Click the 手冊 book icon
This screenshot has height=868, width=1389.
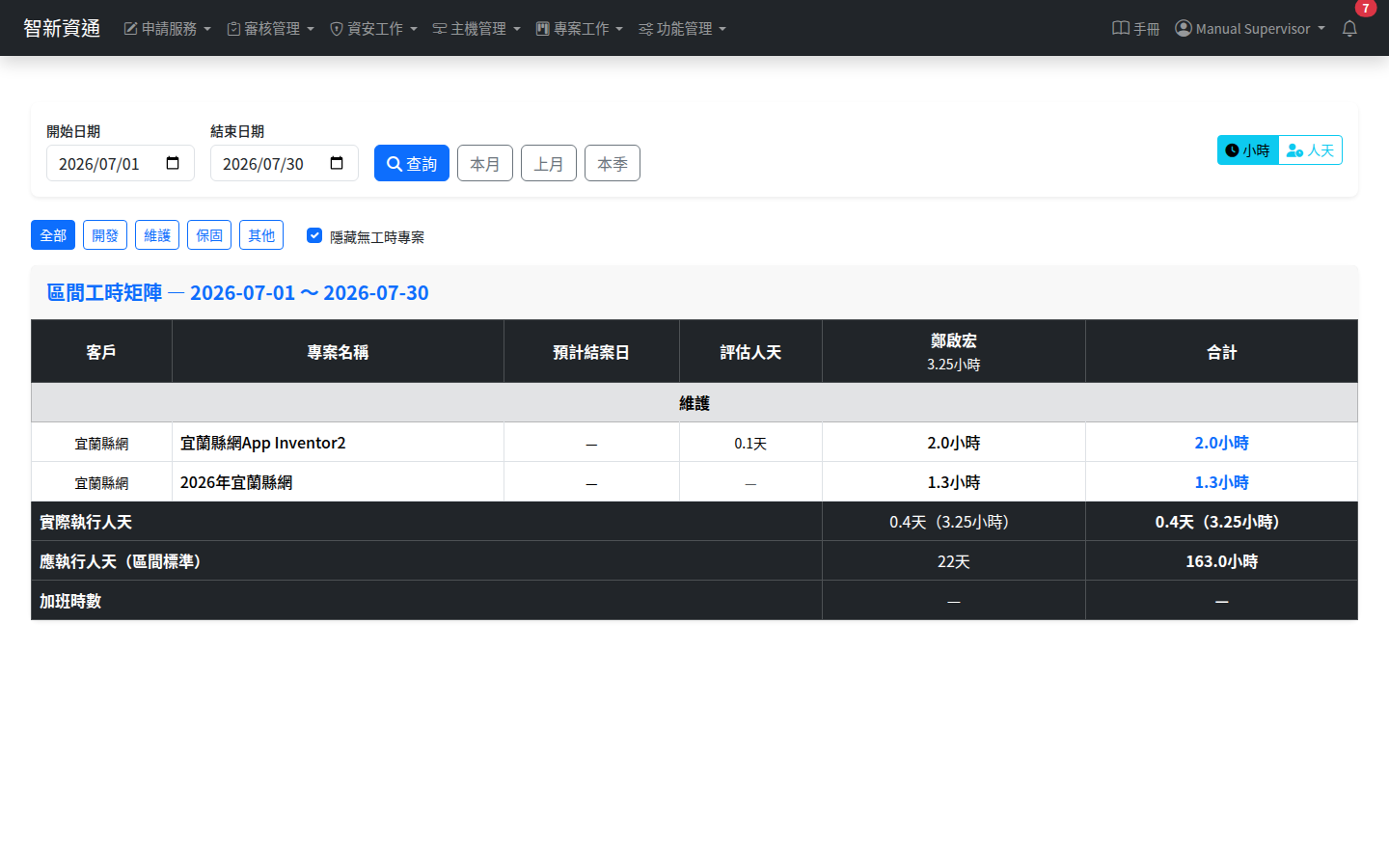pyautogui.click(x=1121, y=28)
